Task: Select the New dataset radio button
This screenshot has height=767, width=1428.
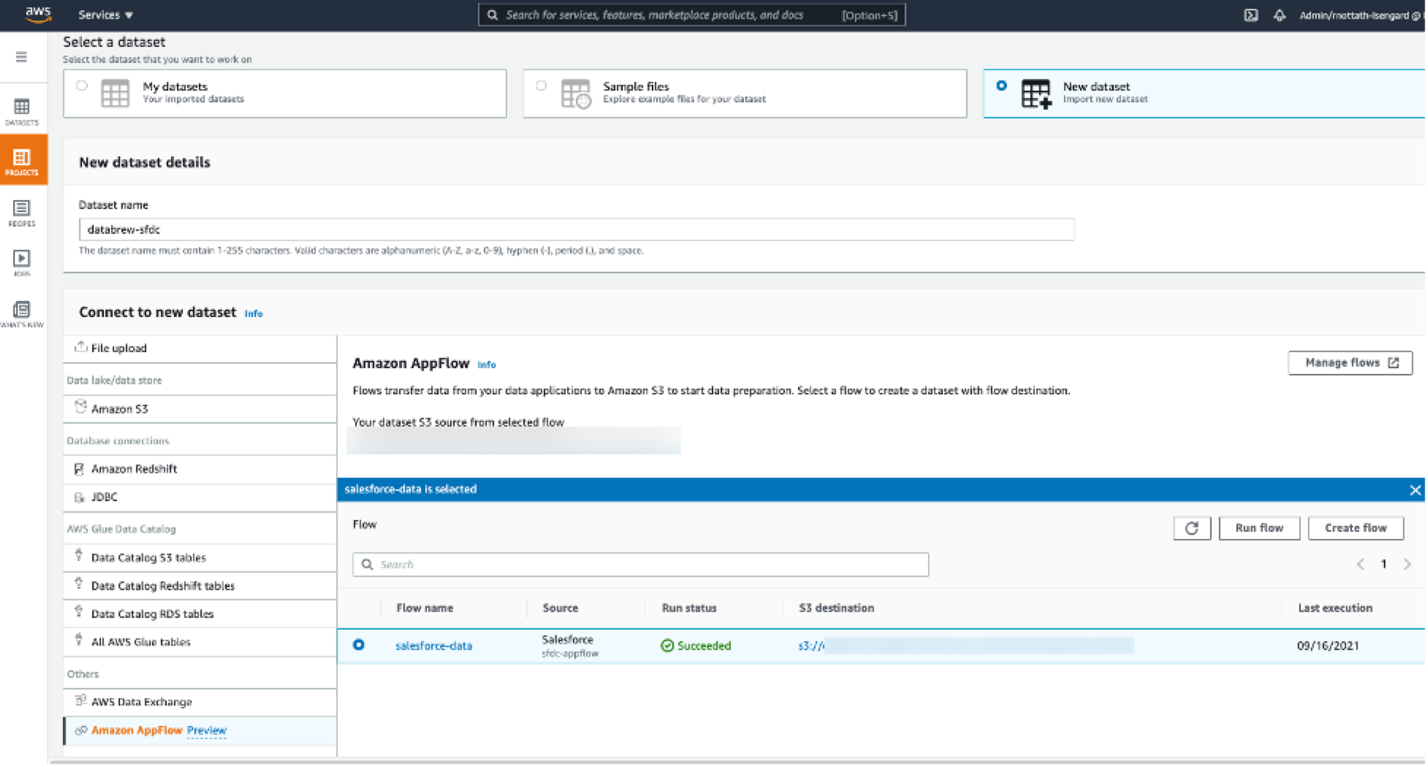Action: (x=1002, y=86)
